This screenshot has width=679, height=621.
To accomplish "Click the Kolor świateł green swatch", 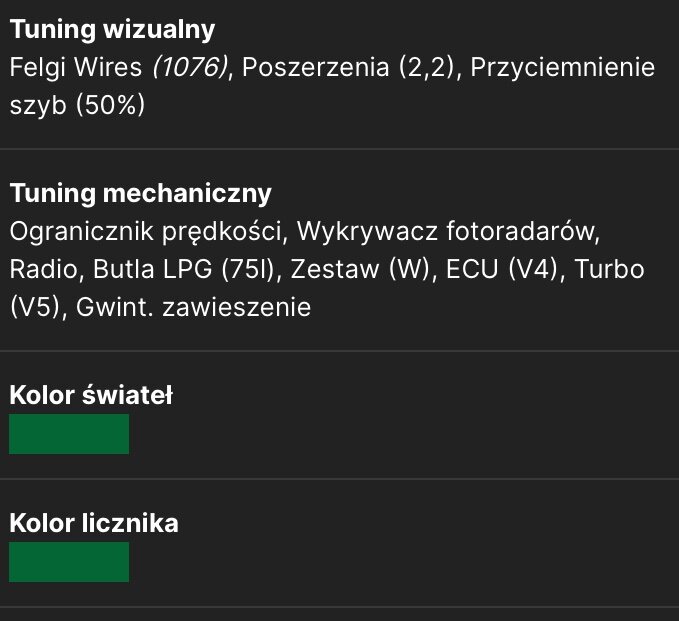I will 69,434.
